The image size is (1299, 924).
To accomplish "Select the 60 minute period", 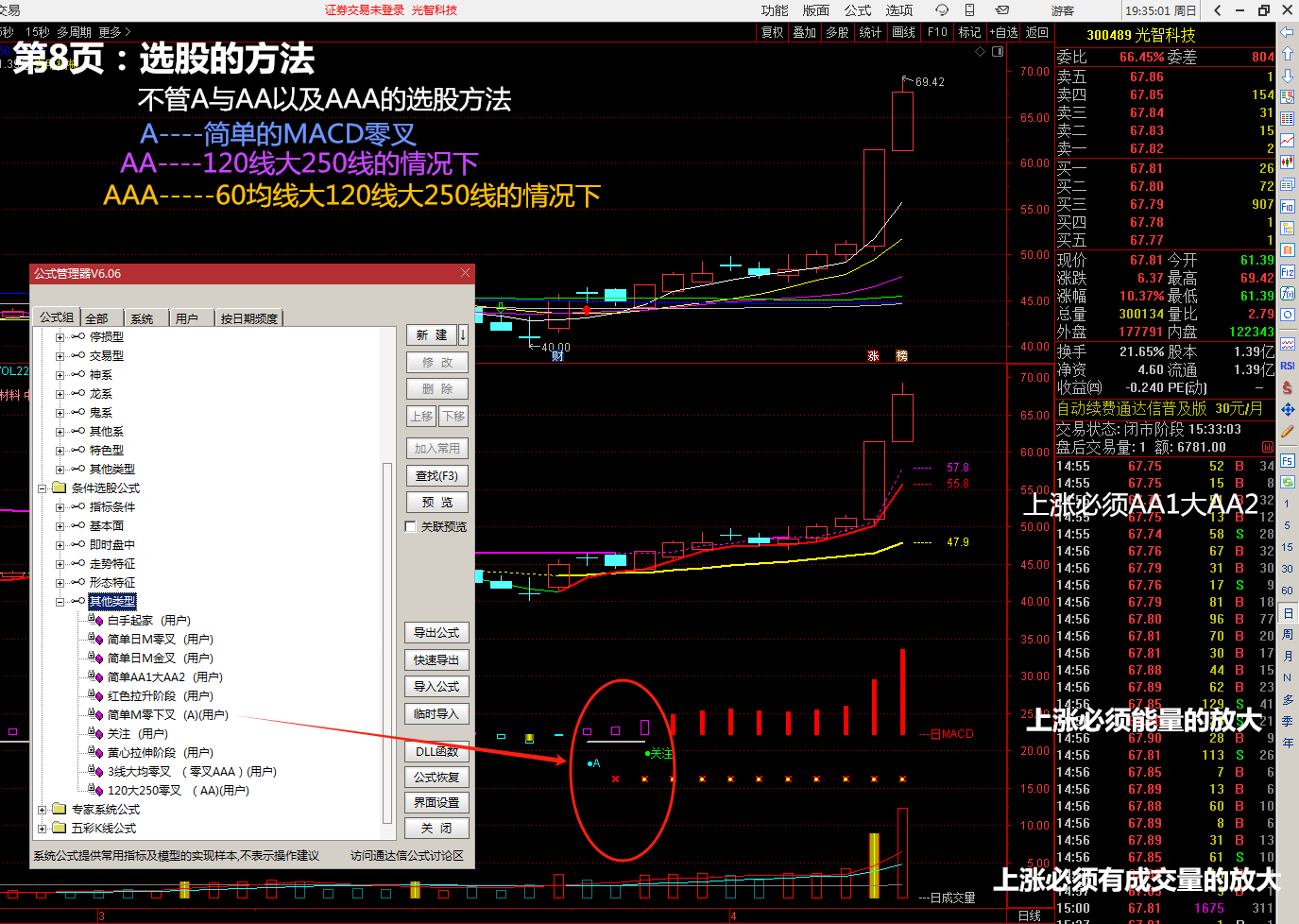I will (1287, 590).
